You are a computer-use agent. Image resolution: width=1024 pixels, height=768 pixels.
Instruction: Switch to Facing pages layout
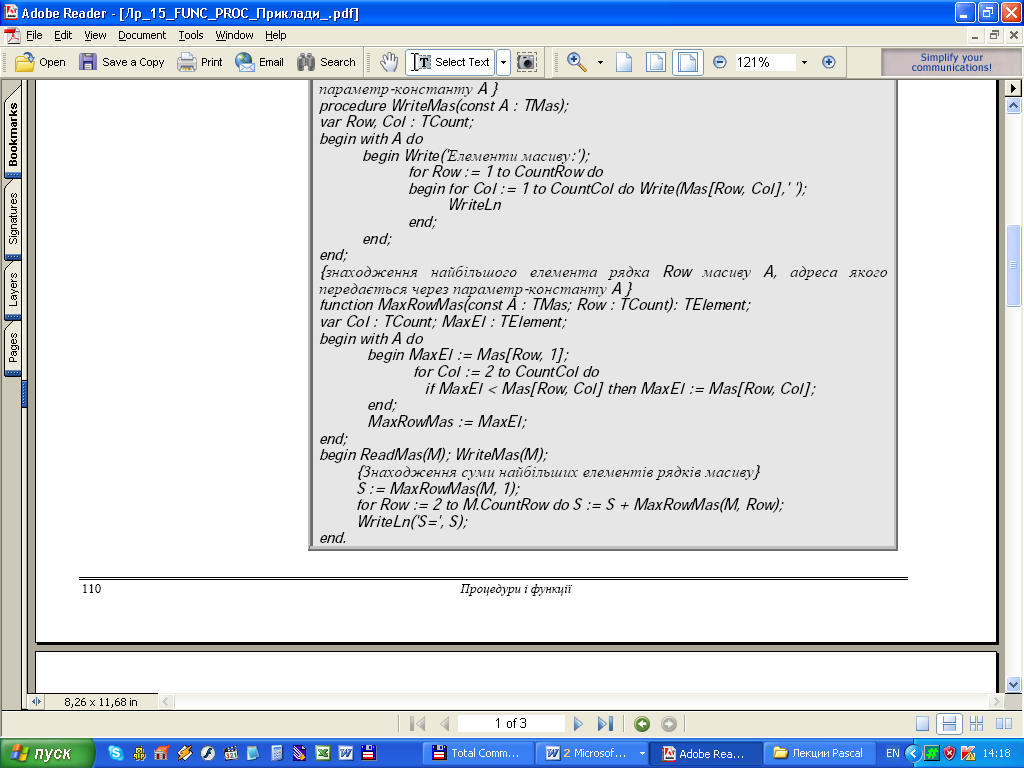click(1004, 724)
